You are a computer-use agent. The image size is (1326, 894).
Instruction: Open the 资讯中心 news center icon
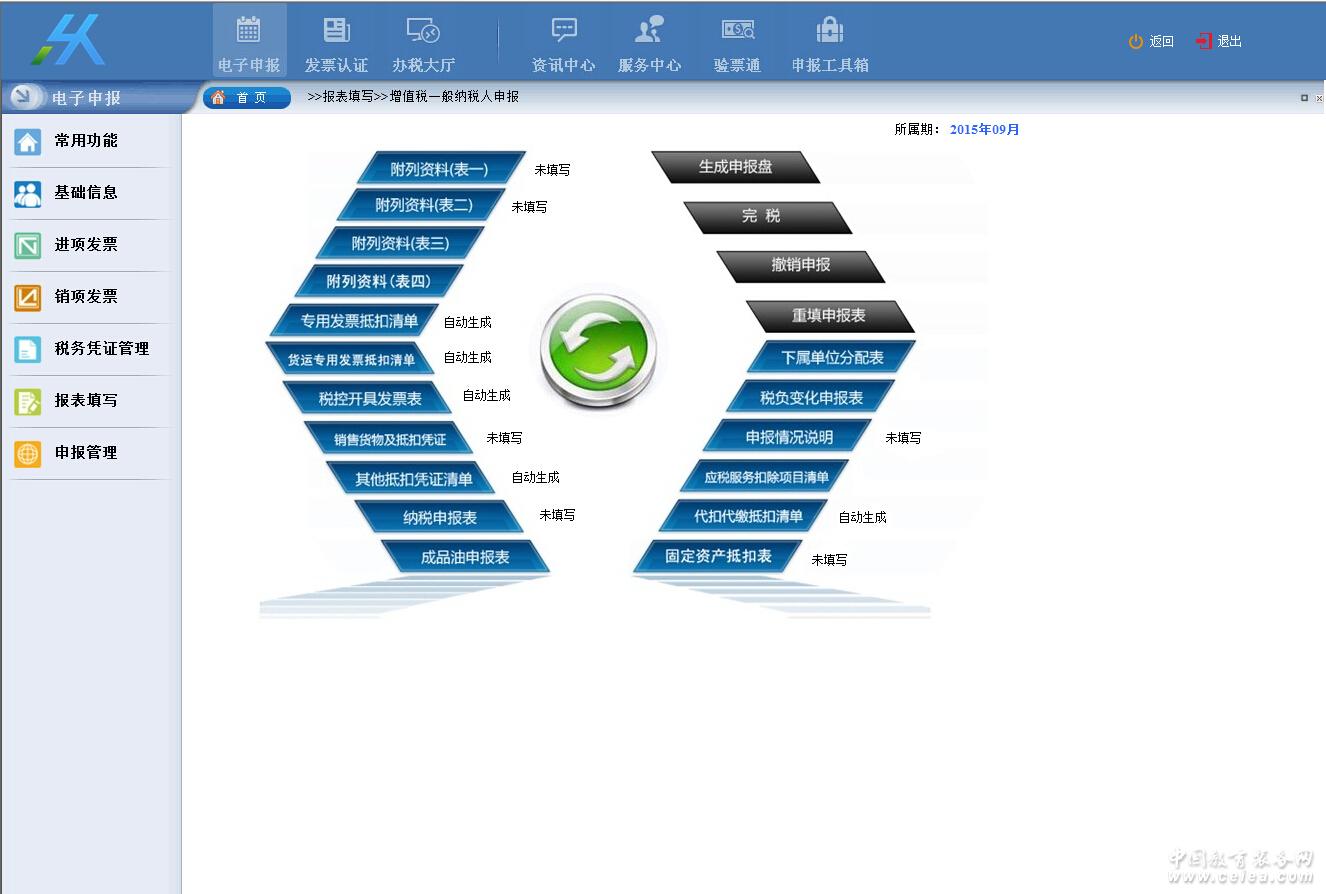point(563,41)
